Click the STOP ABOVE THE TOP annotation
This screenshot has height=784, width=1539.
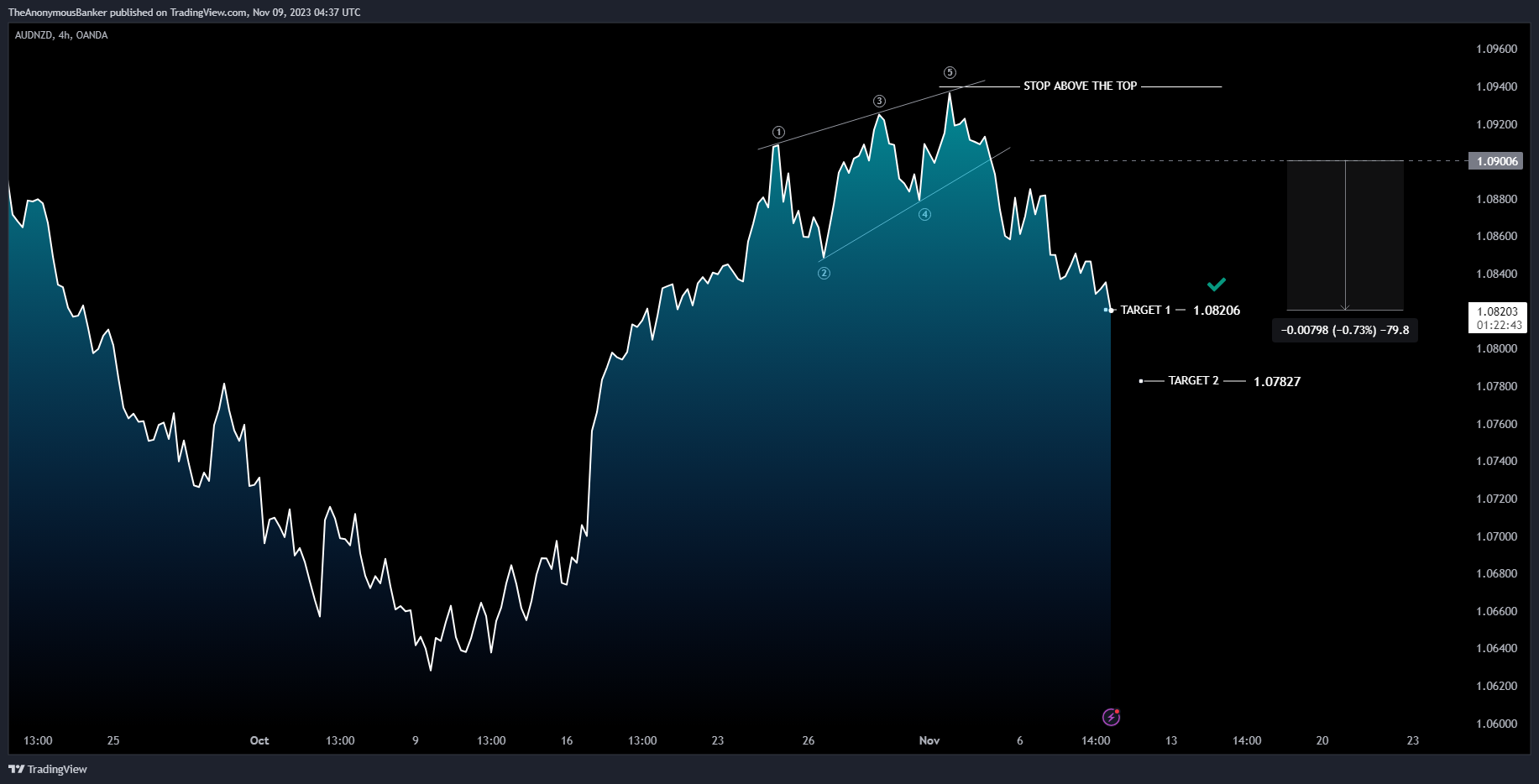[x=1080, y=86]
